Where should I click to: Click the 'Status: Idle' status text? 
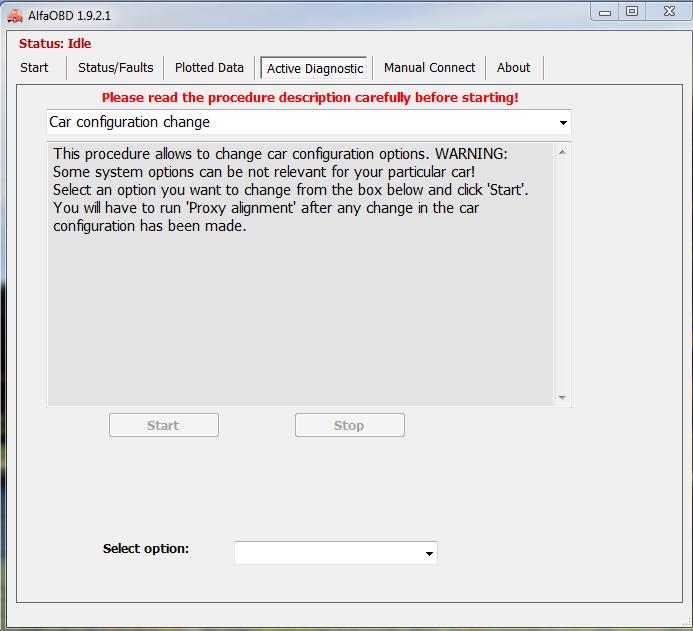tap(55, 44)
